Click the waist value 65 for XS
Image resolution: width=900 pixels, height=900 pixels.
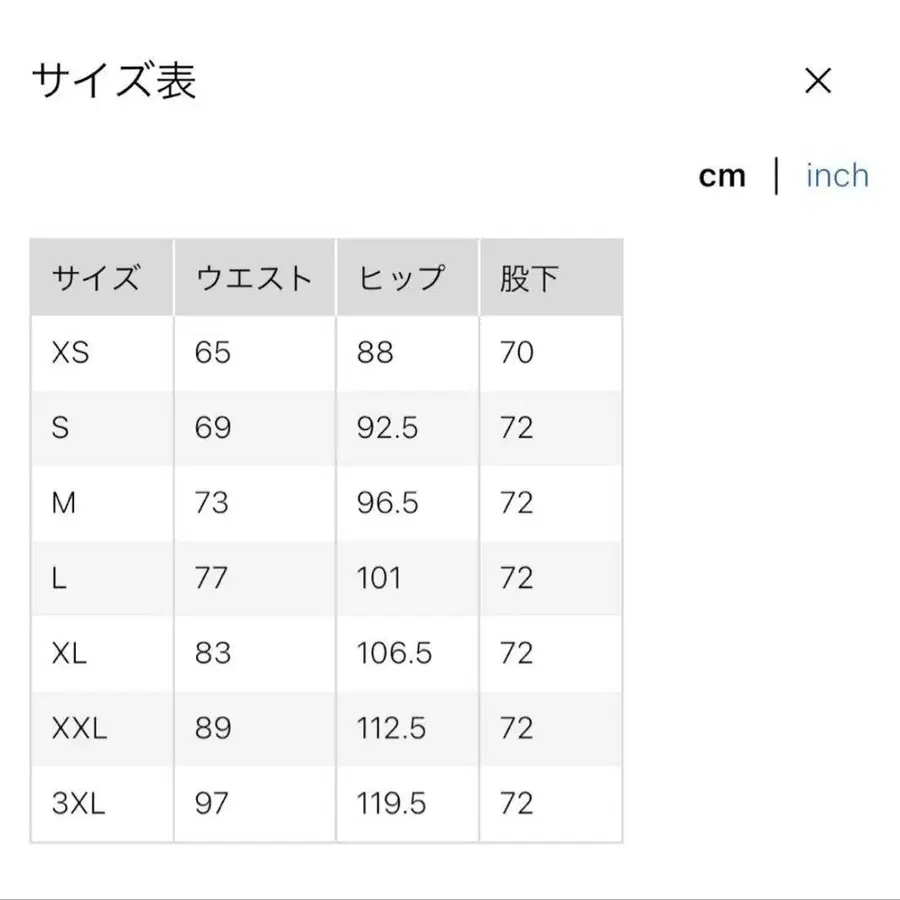click(x=211, y=353)
